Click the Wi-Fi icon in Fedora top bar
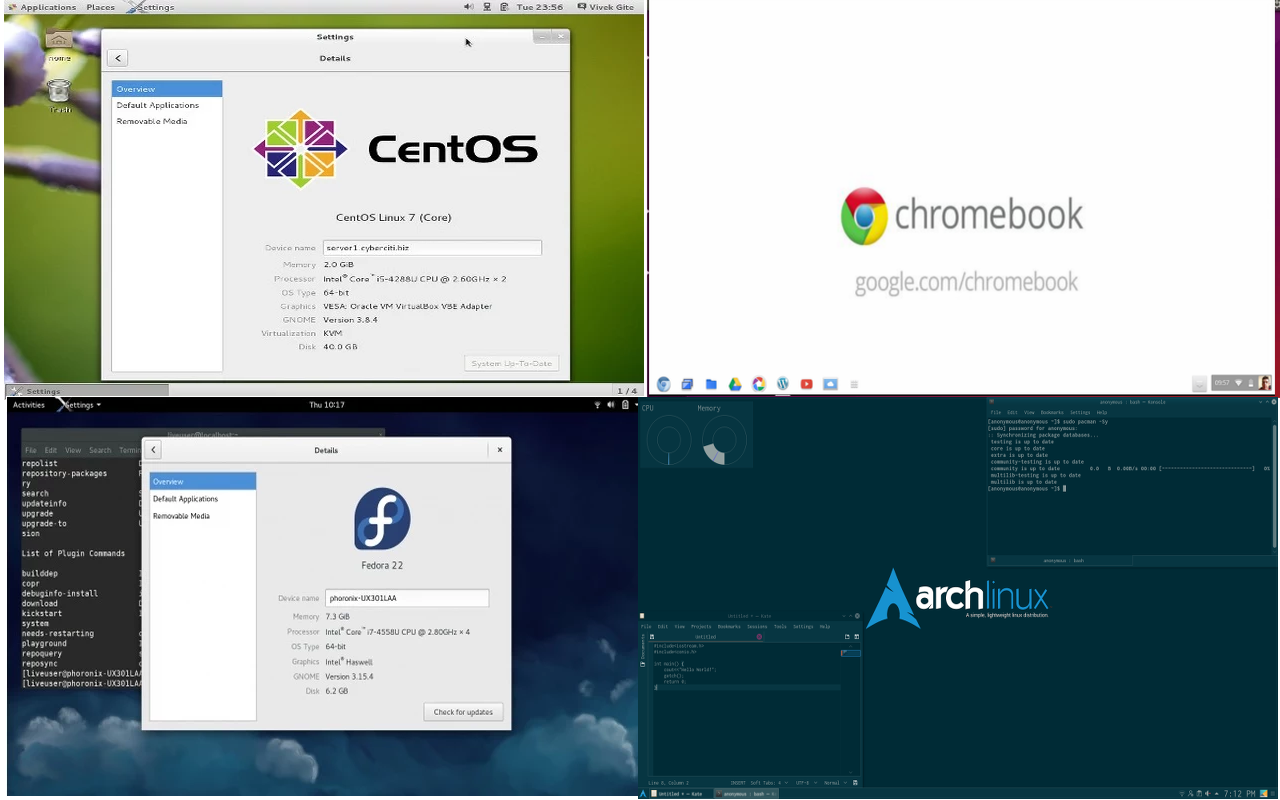The image size is (1280, 800). [598, 405]
